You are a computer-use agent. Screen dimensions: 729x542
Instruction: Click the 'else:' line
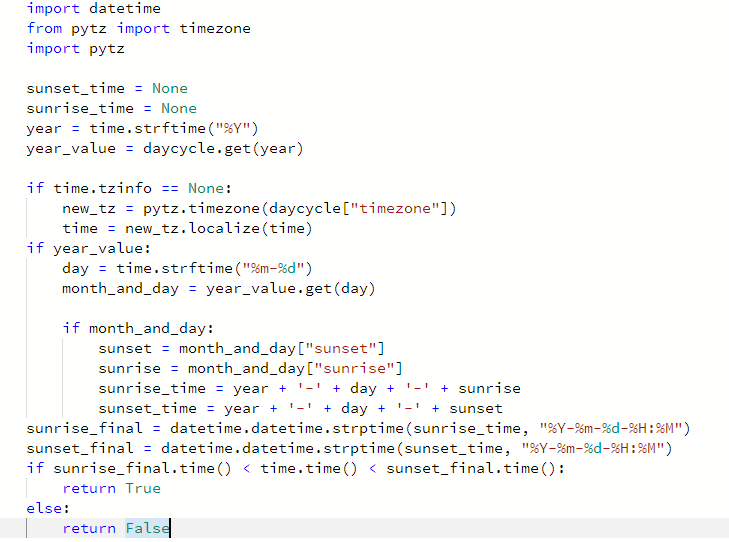(48, 508)
